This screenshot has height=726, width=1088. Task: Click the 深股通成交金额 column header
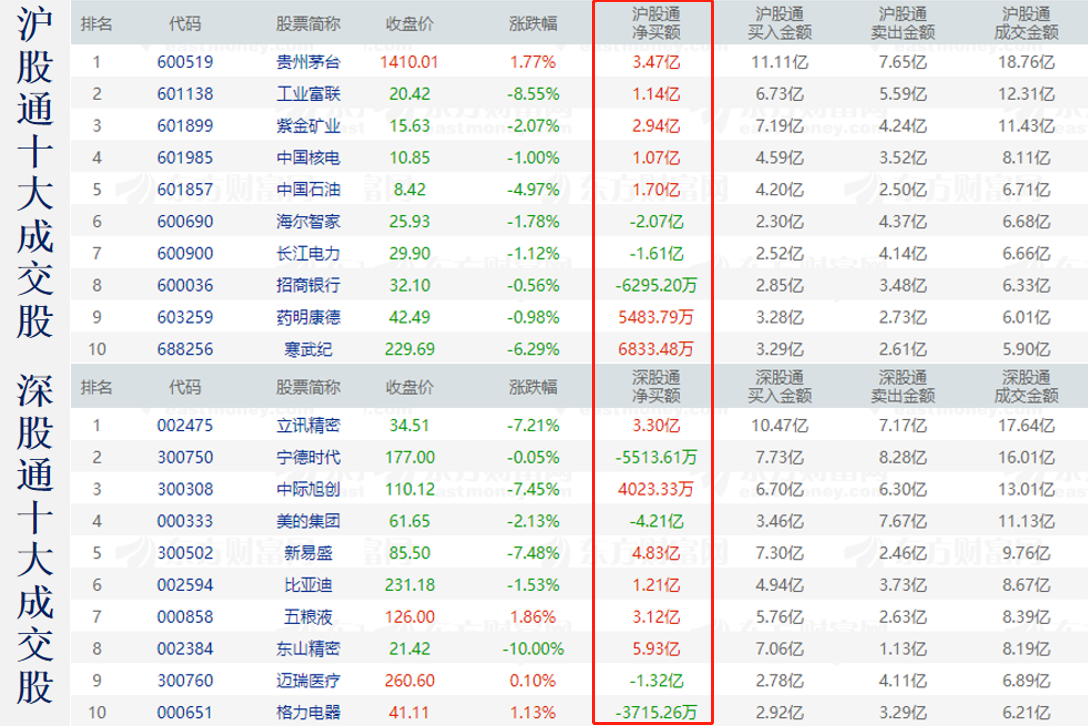click(x=1026, y=387)
